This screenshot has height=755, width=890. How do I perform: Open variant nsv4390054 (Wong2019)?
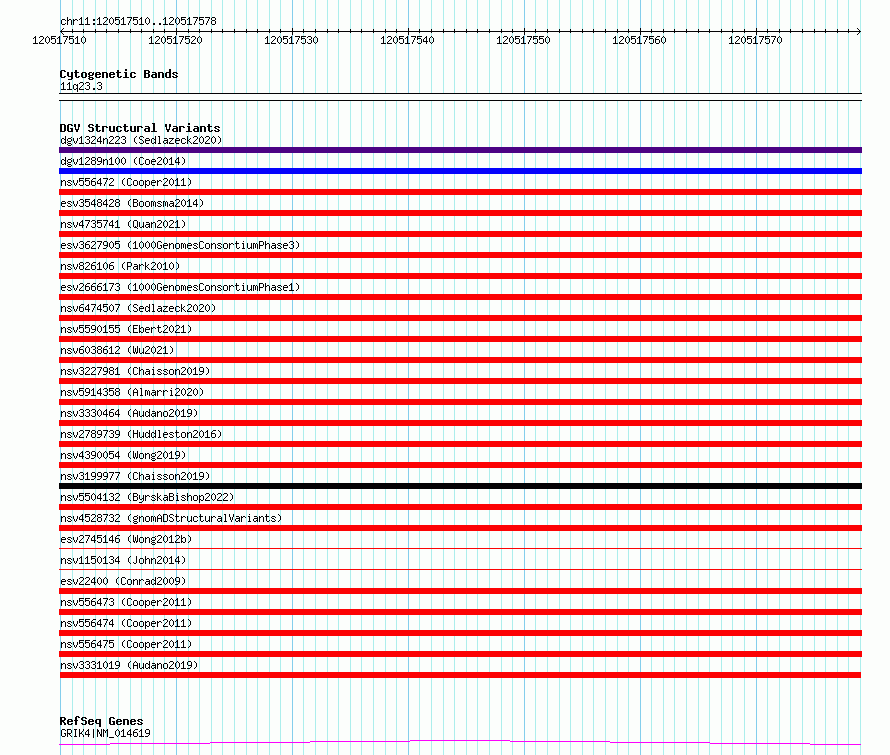click(x=123, y=455)
